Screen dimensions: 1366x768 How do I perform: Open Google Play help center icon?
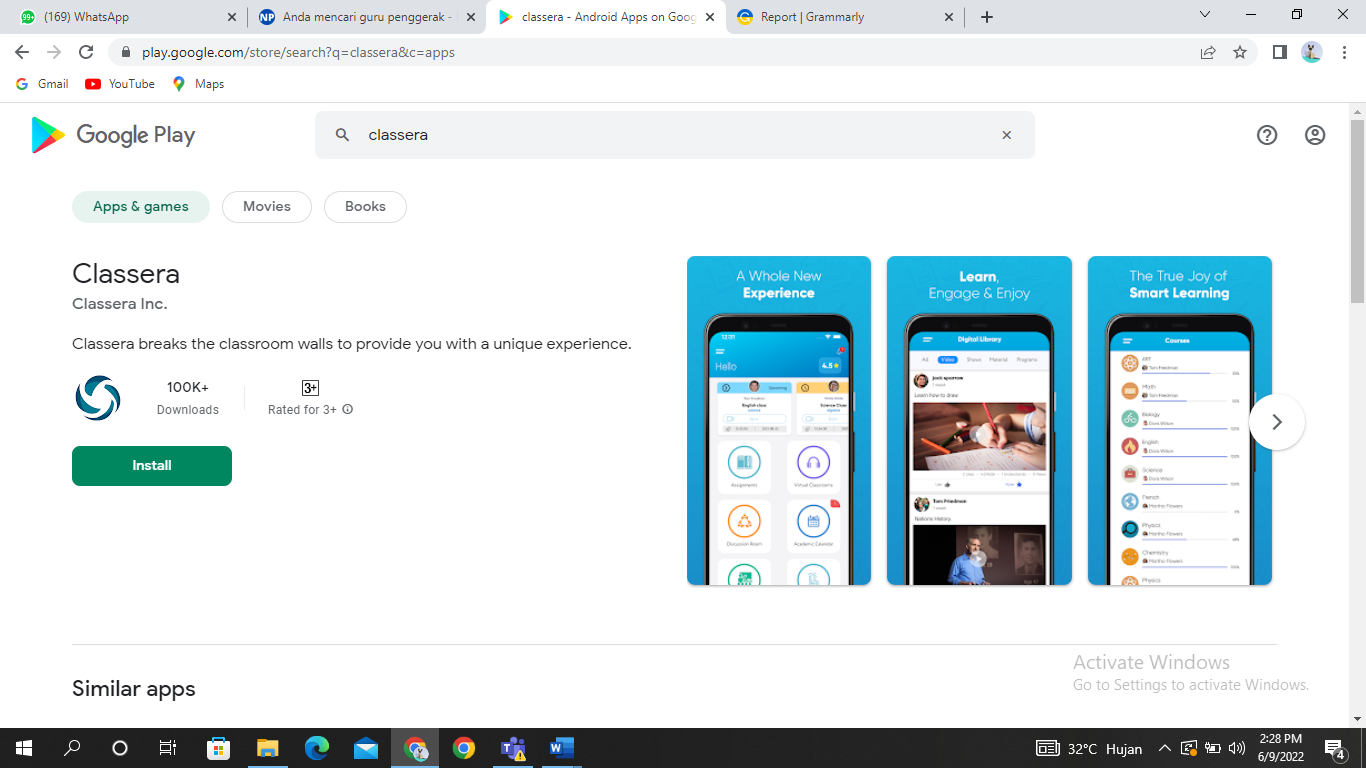1267,135
